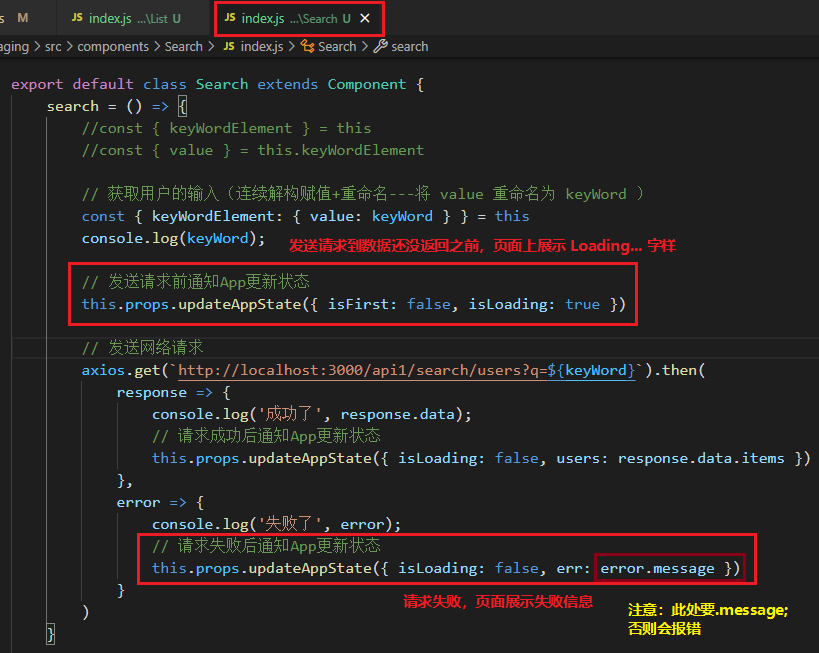Open the Search folder breadcrumb

183,46
